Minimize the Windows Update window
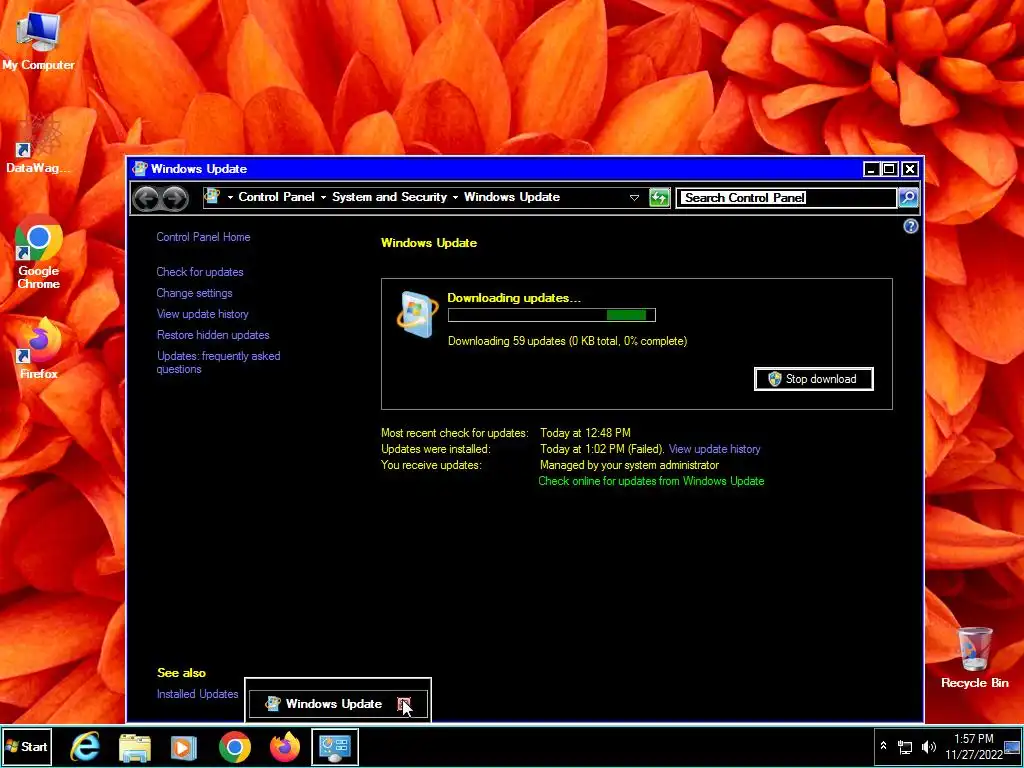The height and width of the screenshot is (768, 1024). point(871,169)
